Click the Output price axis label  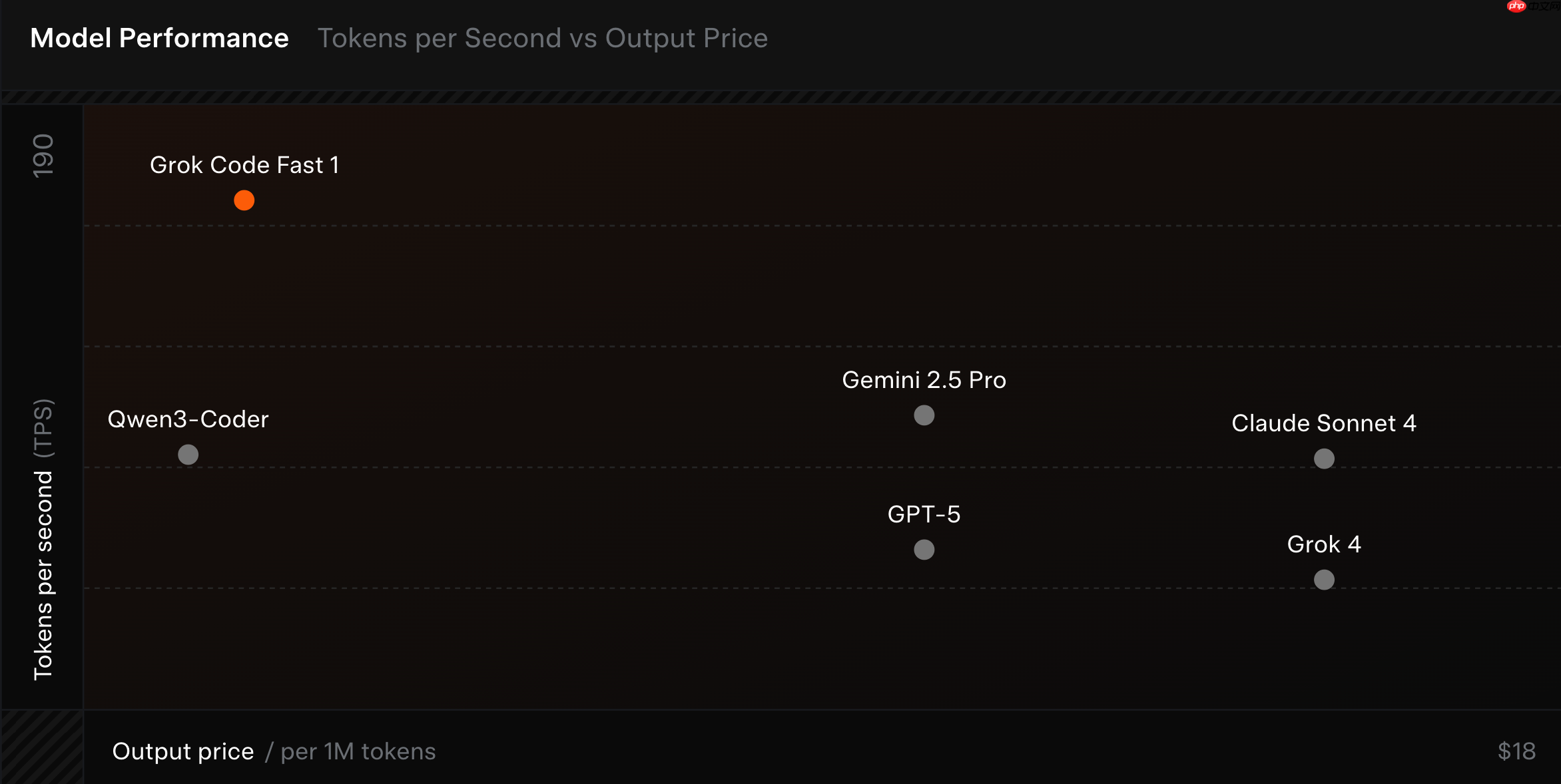(183, 751)
